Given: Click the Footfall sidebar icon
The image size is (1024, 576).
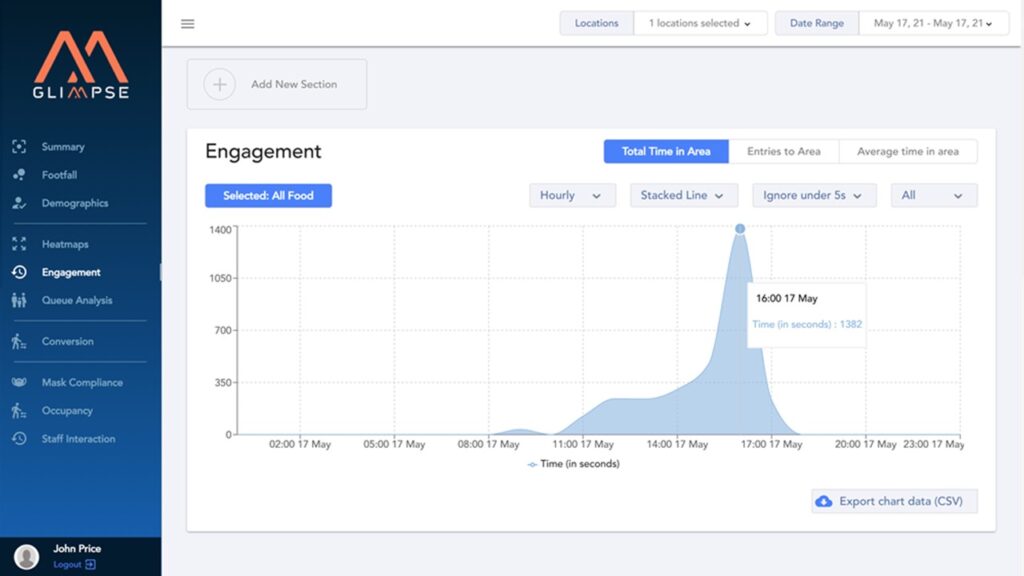Looking at the screenshot, I should tap(19, 175).
